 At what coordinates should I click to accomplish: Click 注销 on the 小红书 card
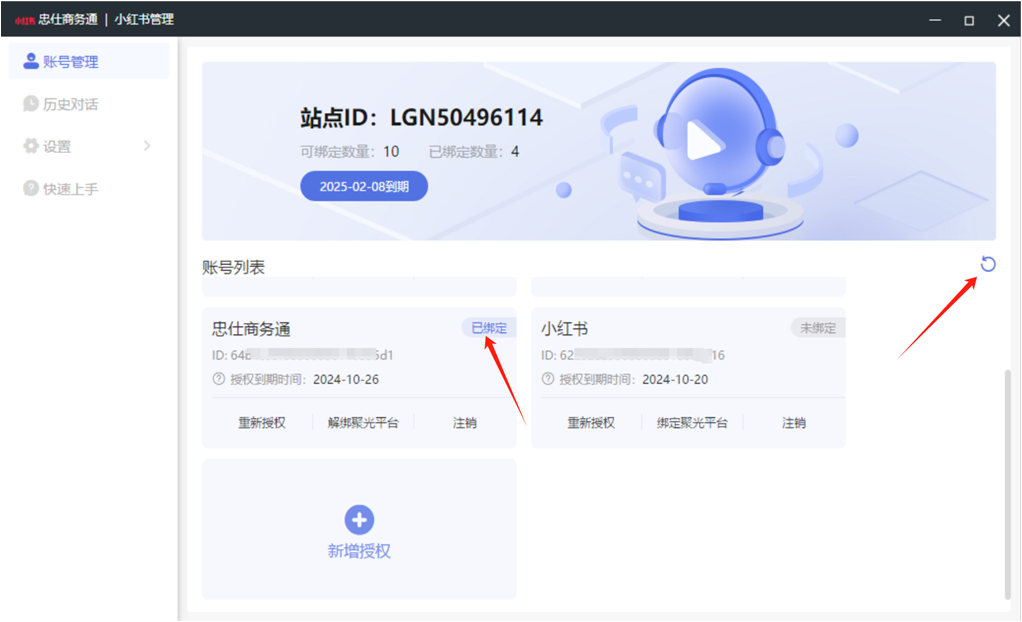coord(794,423)
